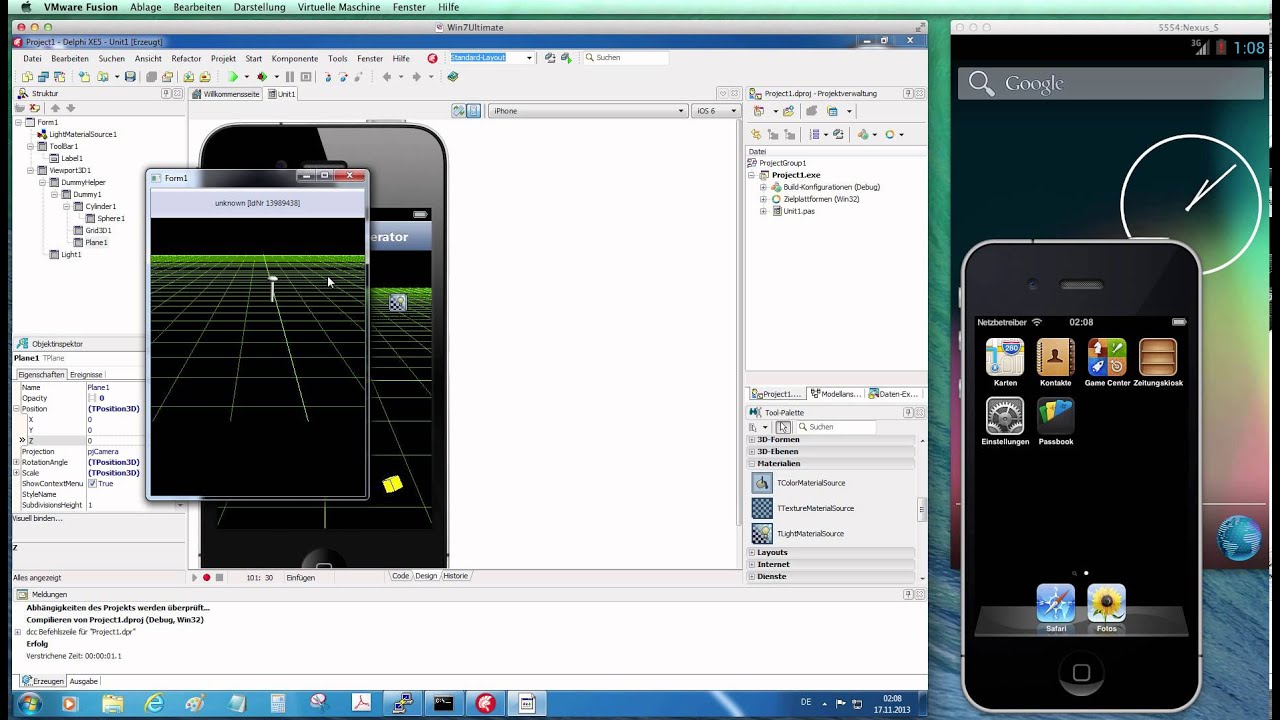Click the Save disk icon in Delphi toolbar
The width and height of the screenshot is (1280, 720).
click(x=130, y=77)
